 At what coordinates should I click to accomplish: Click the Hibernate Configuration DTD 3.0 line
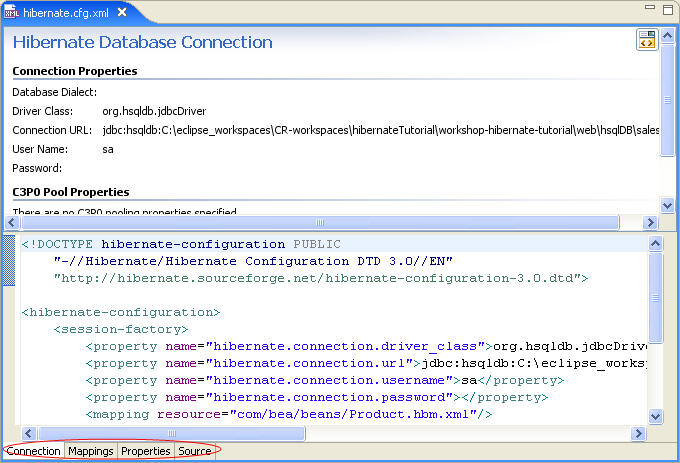point(253,261)
